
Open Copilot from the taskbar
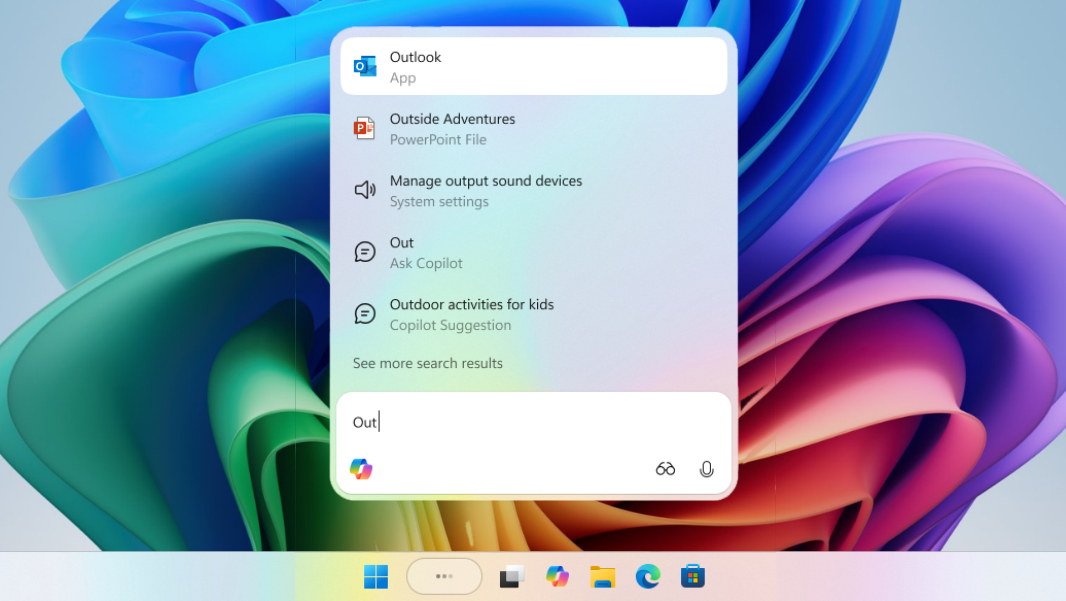[557, 576]
